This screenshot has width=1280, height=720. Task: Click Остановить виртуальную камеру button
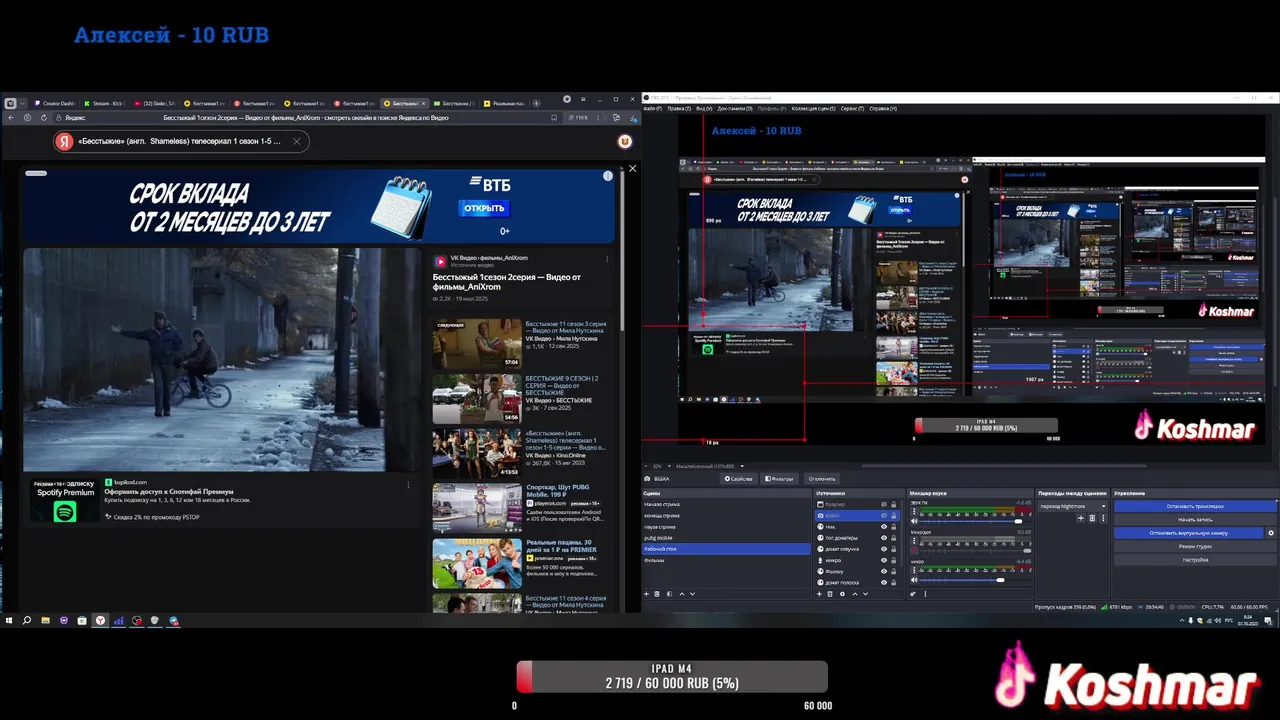pos(1188,533)
